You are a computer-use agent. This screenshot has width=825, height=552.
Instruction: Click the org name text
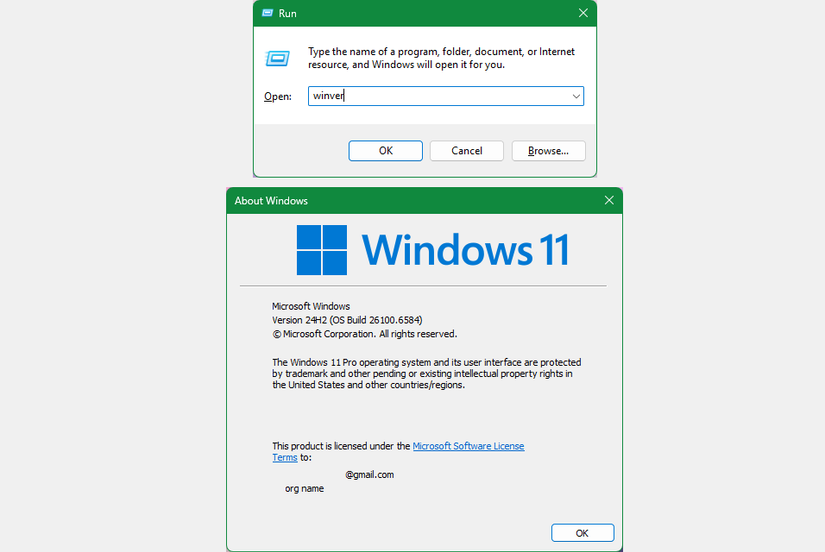pos(305,488)
